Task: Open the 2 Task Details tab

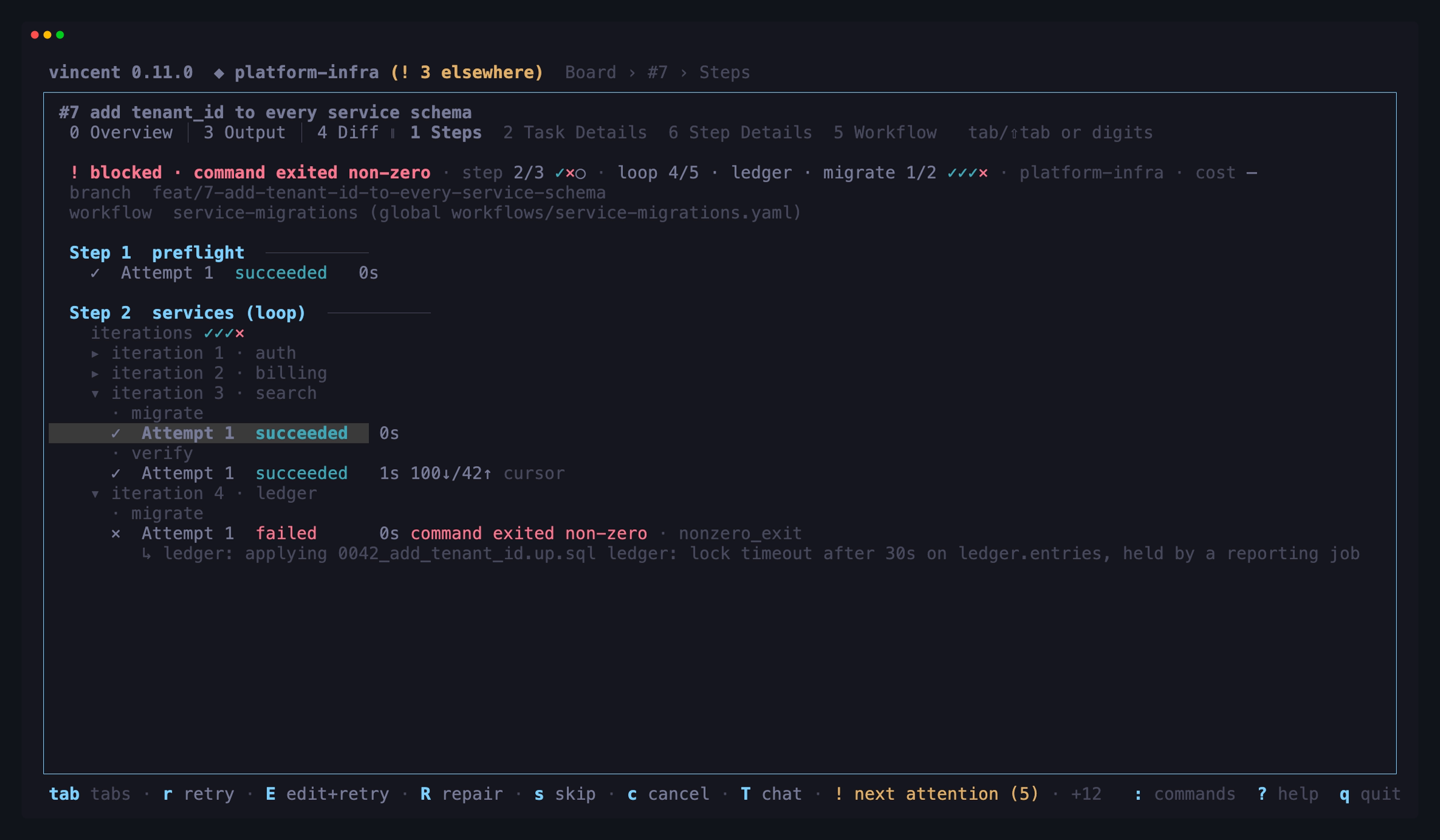Action: tap(575, 133)
